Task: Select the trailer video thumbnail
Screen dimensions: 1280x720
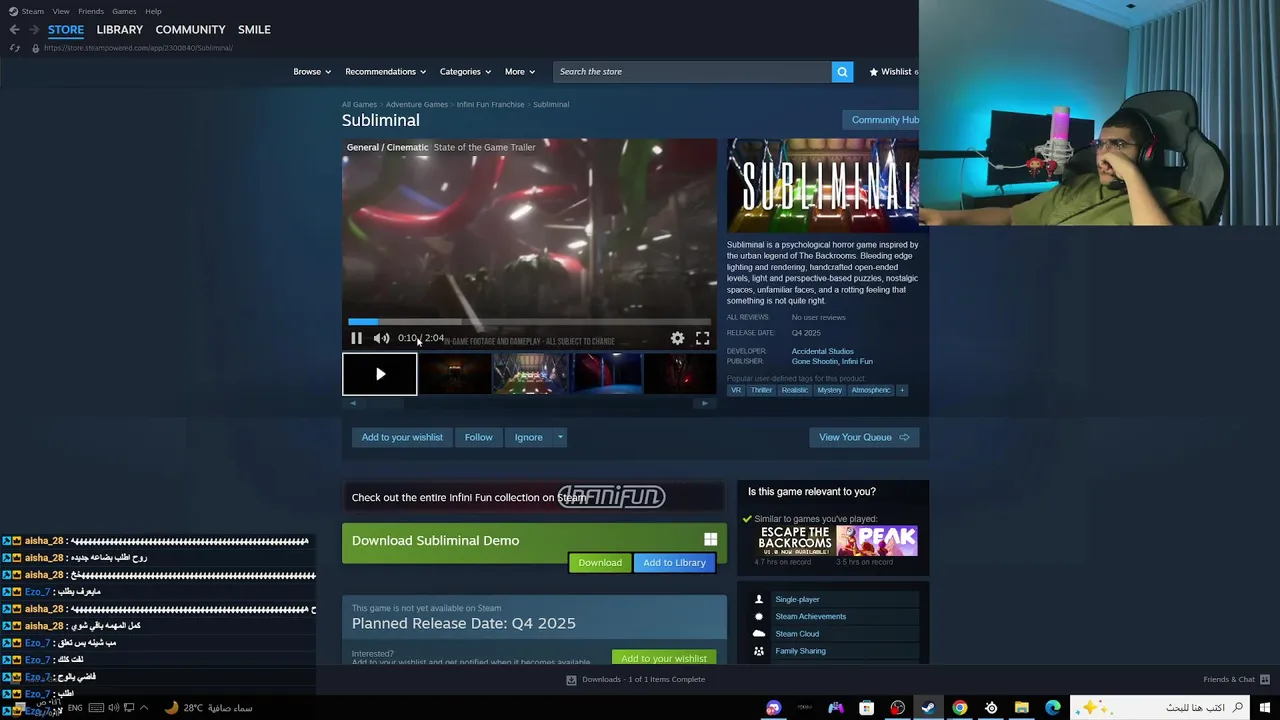Action: click(x=380, y=374)
